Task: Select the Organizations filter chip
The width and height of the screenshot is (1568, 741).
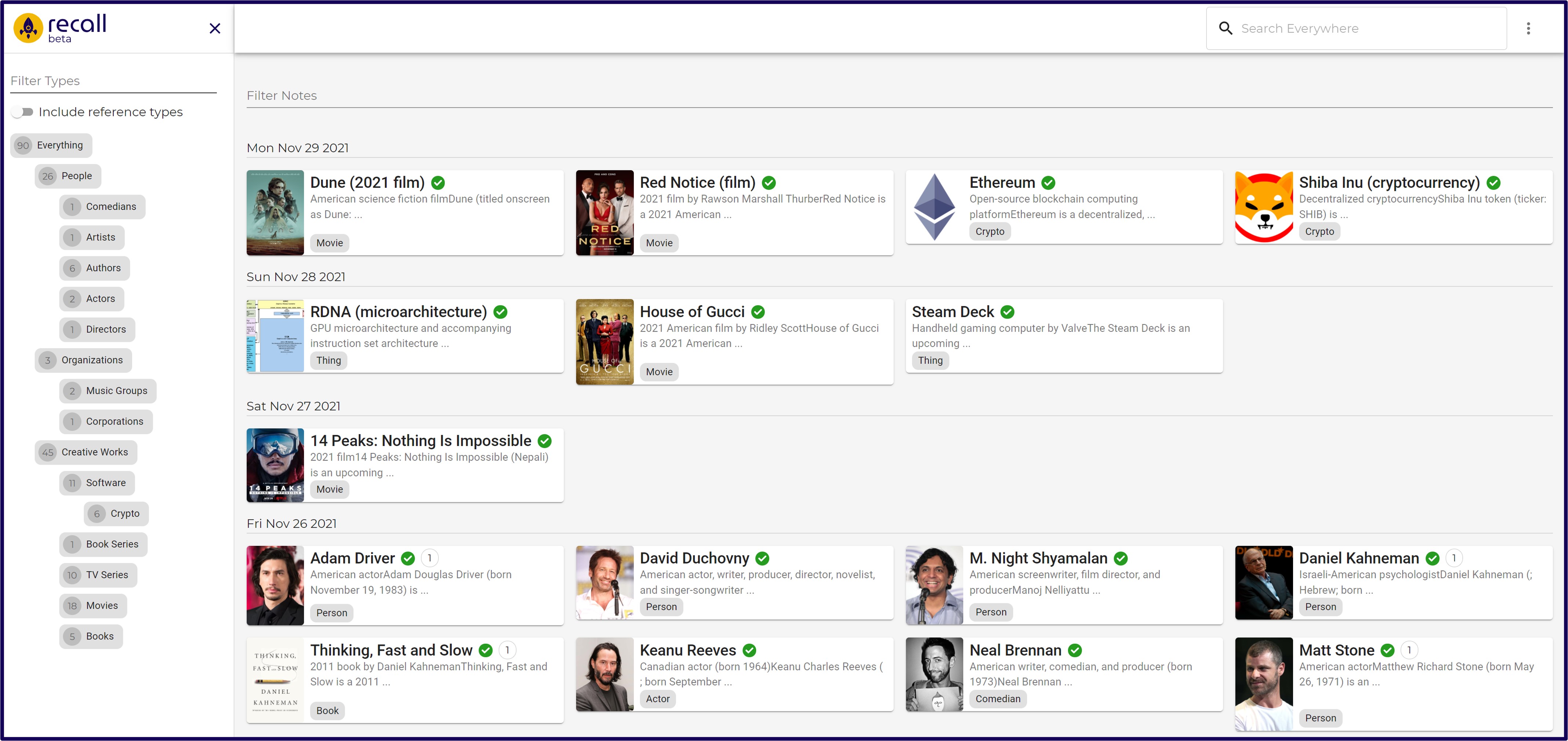Action: coord(83,360)
